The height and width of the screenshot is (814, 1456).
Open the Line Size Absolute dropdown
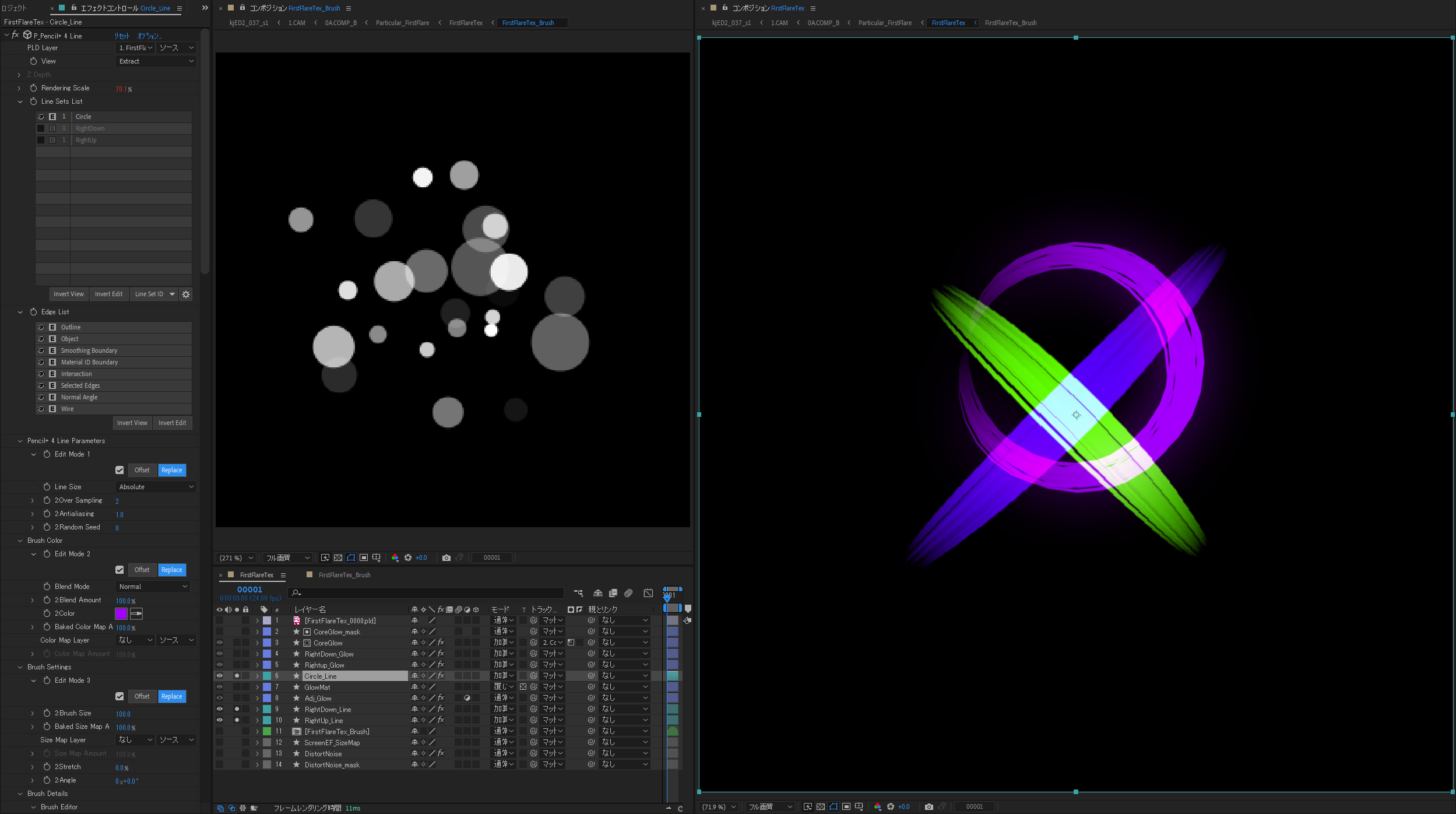click(x=156, y=487)
